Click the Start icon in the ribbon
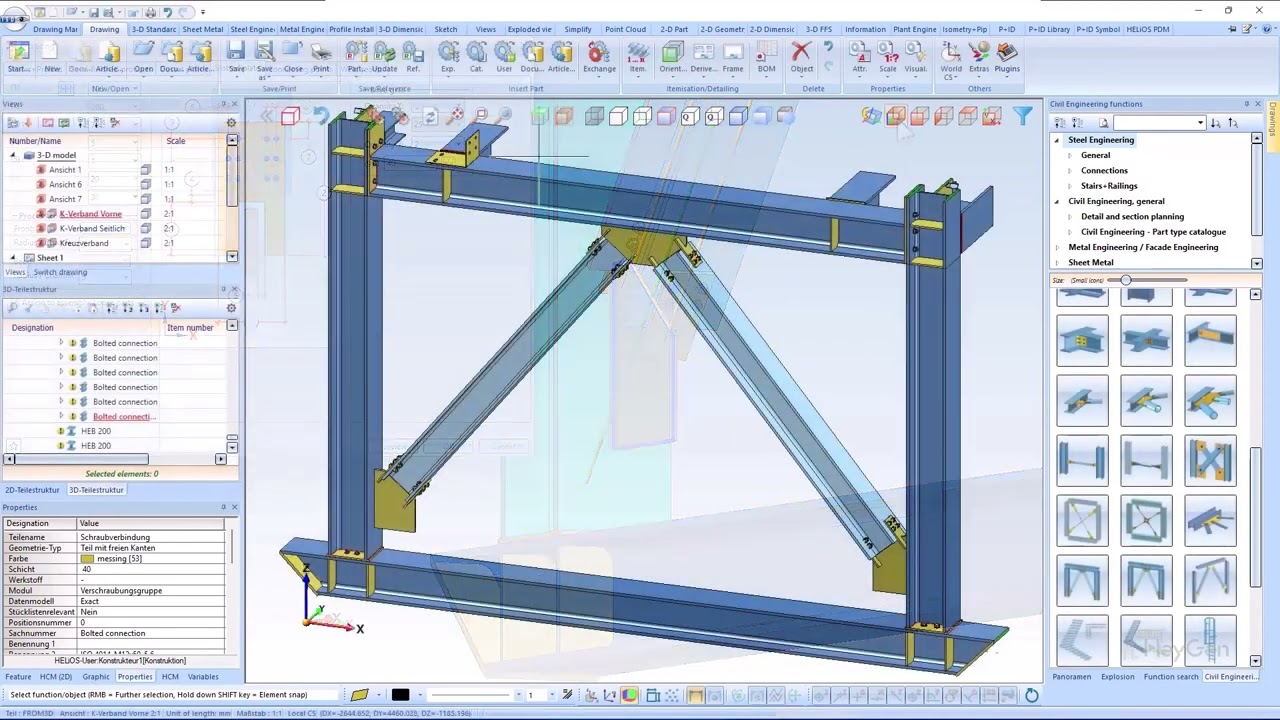 [18, 56]
